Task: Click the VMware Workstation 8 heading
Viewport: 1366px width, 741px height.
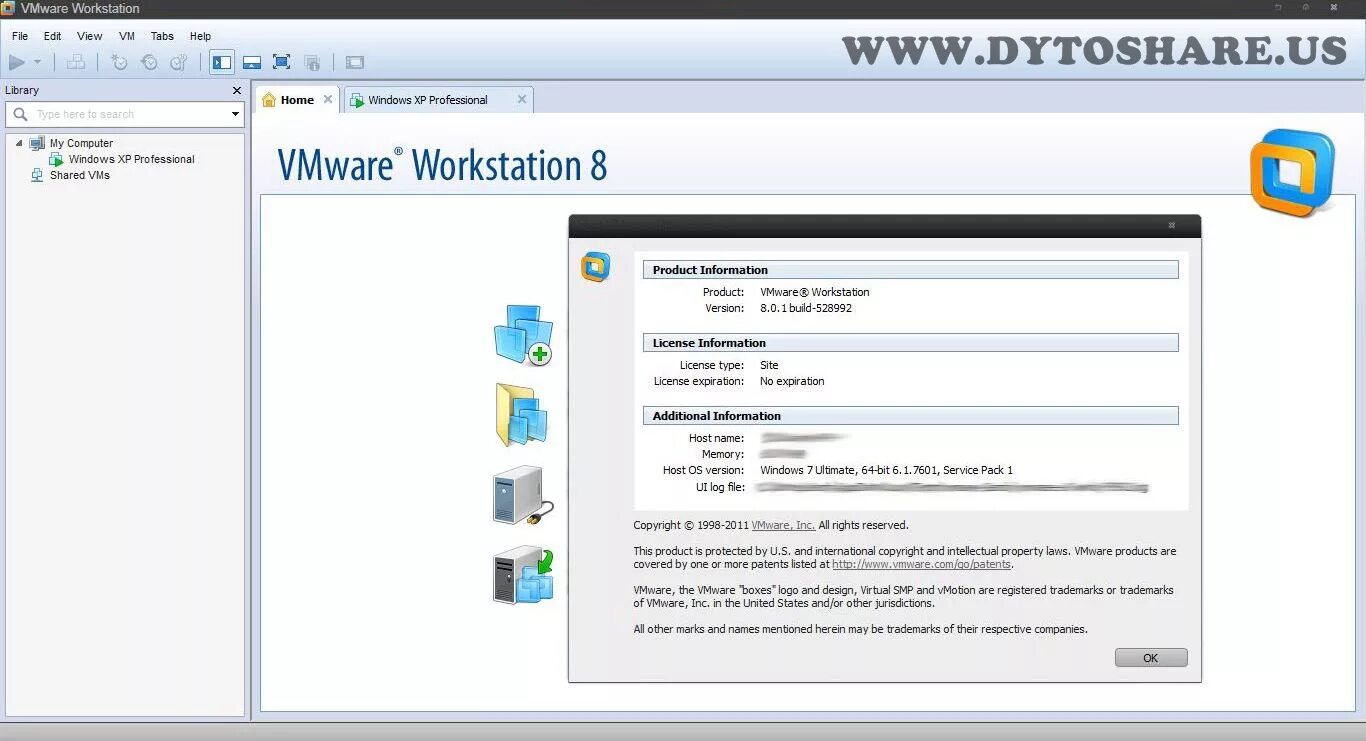Action: coord(442,165)
